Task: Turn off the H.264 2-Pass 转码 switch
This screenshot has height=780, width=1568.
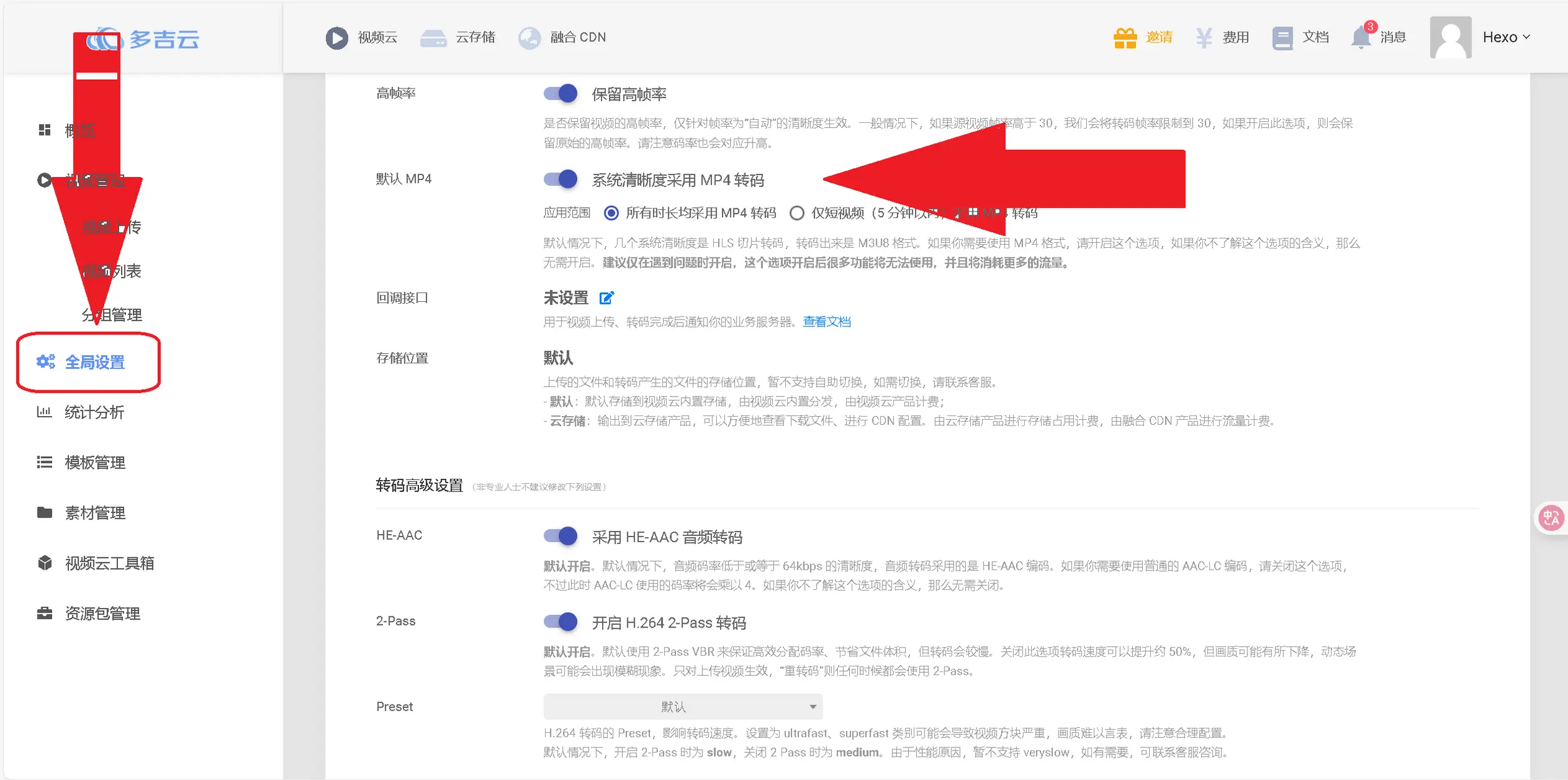Action: (561, 622)
